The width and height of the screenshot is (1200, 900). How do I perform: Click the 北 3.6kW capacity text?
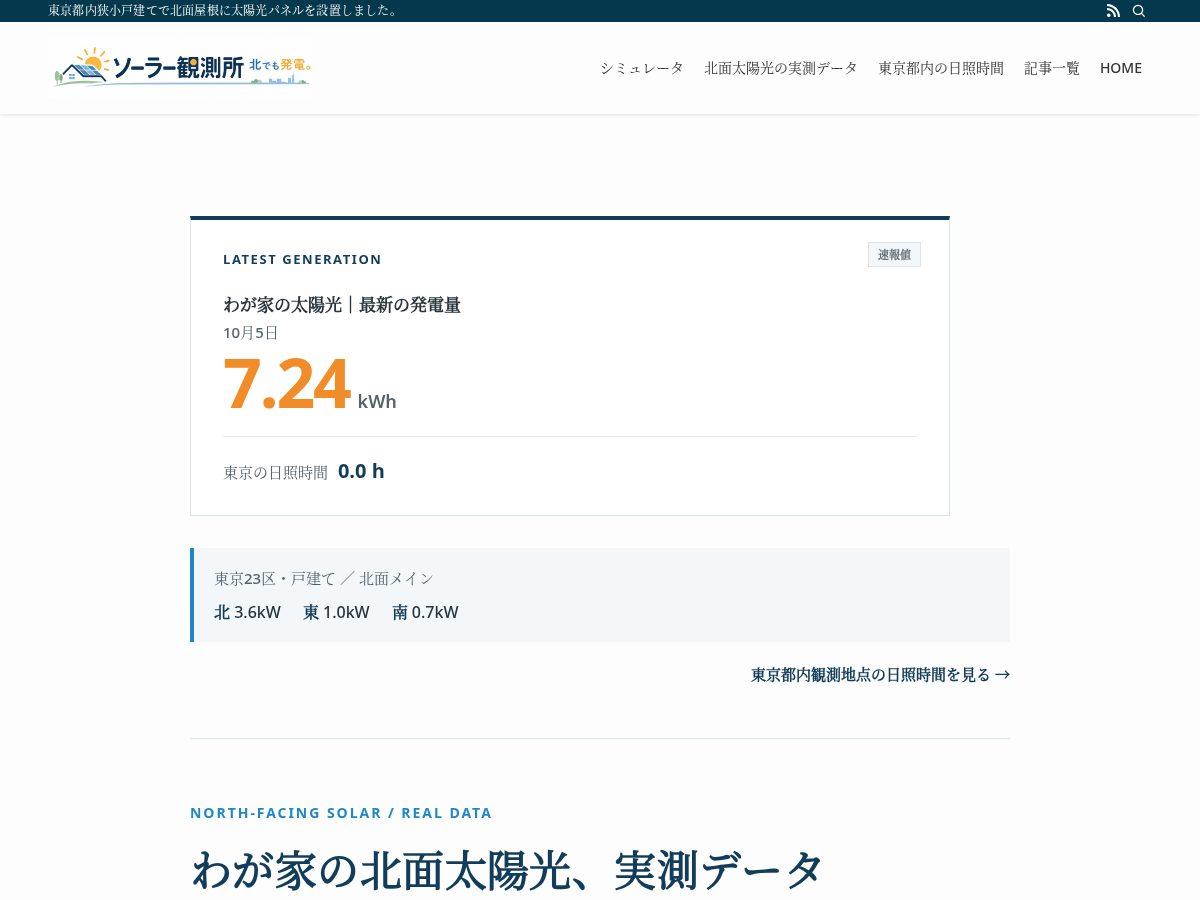click(247, 612)
